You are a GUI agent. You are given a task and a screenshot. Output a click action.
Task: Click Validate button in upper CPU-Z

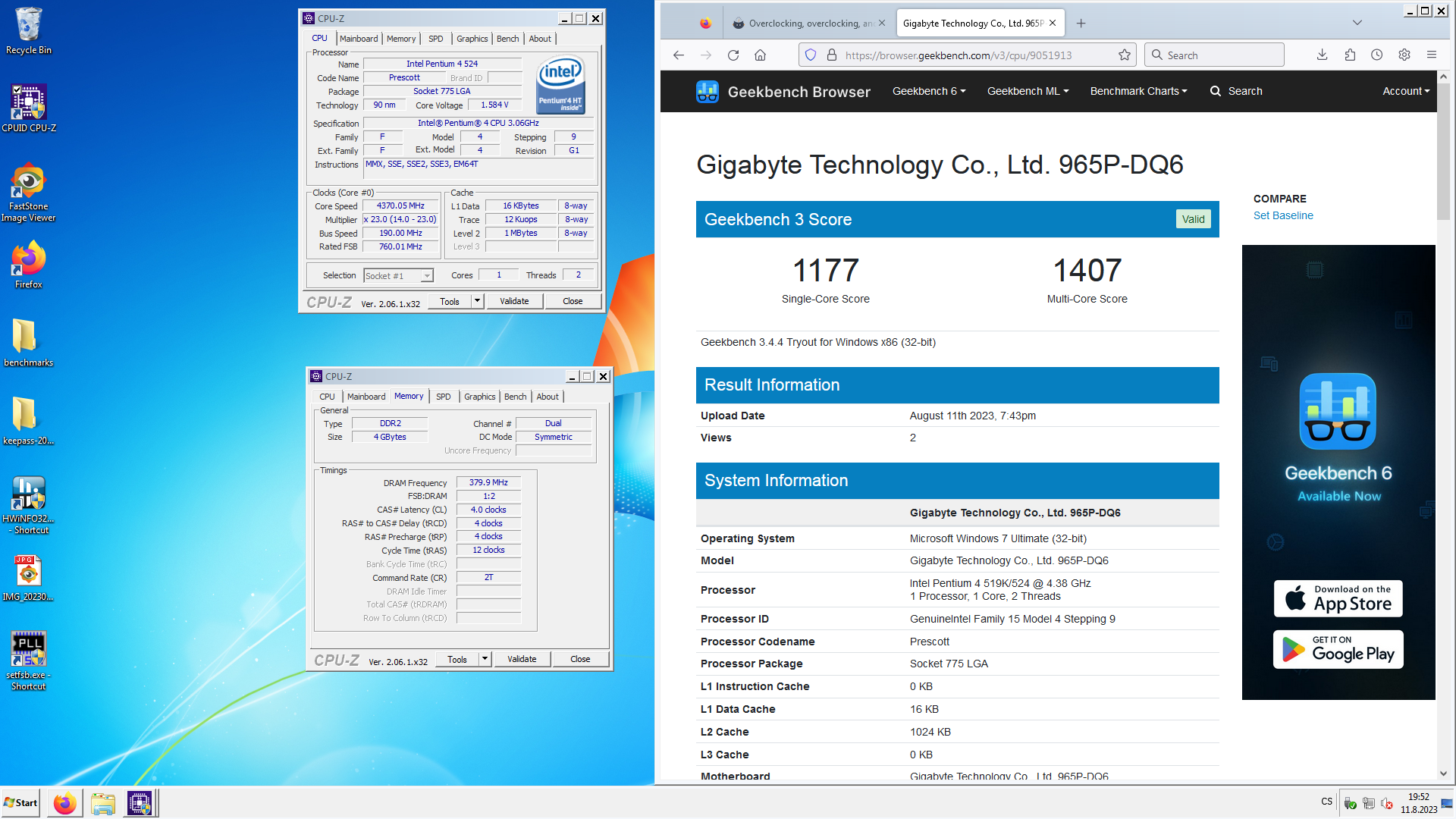tap(514, 301)
